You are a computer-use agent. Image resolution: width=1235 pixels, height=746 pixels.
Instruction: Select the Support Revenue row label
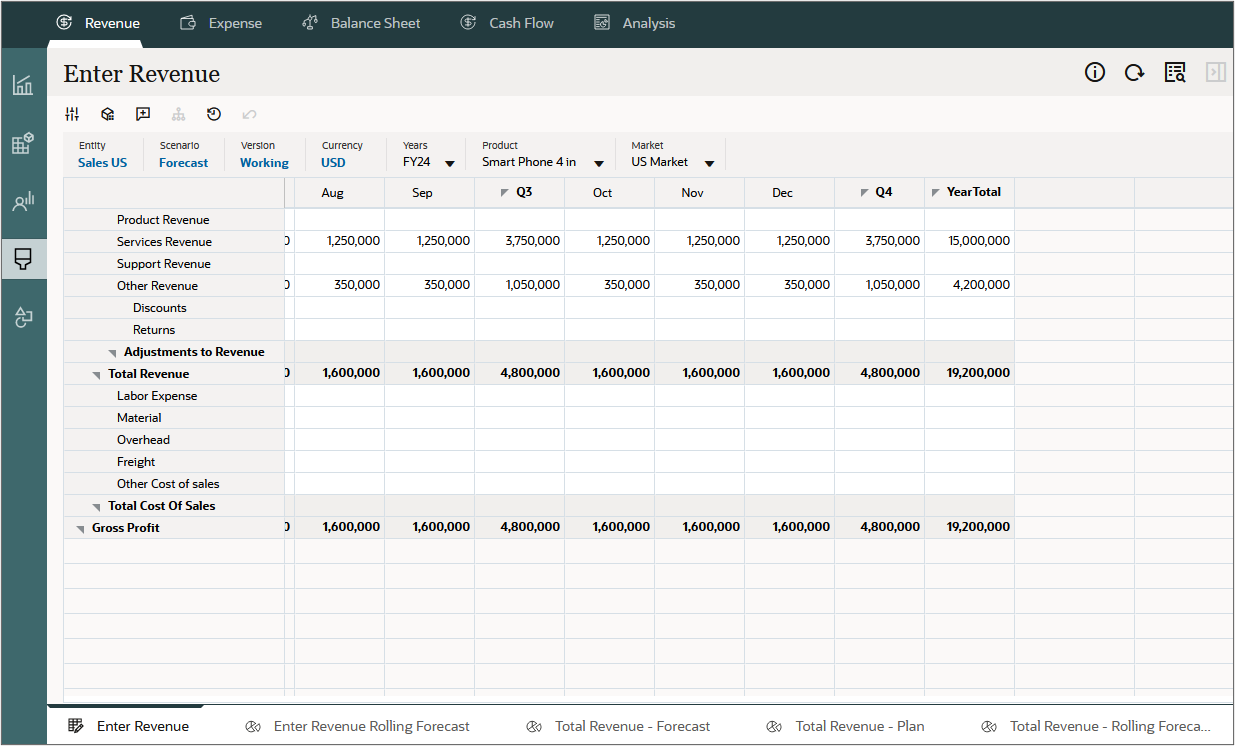point(163,263)
